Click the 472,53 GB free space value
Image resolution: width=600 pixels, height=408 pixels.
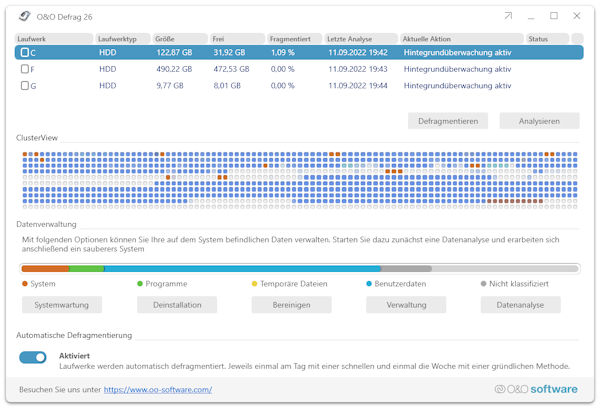click(231, 69)
